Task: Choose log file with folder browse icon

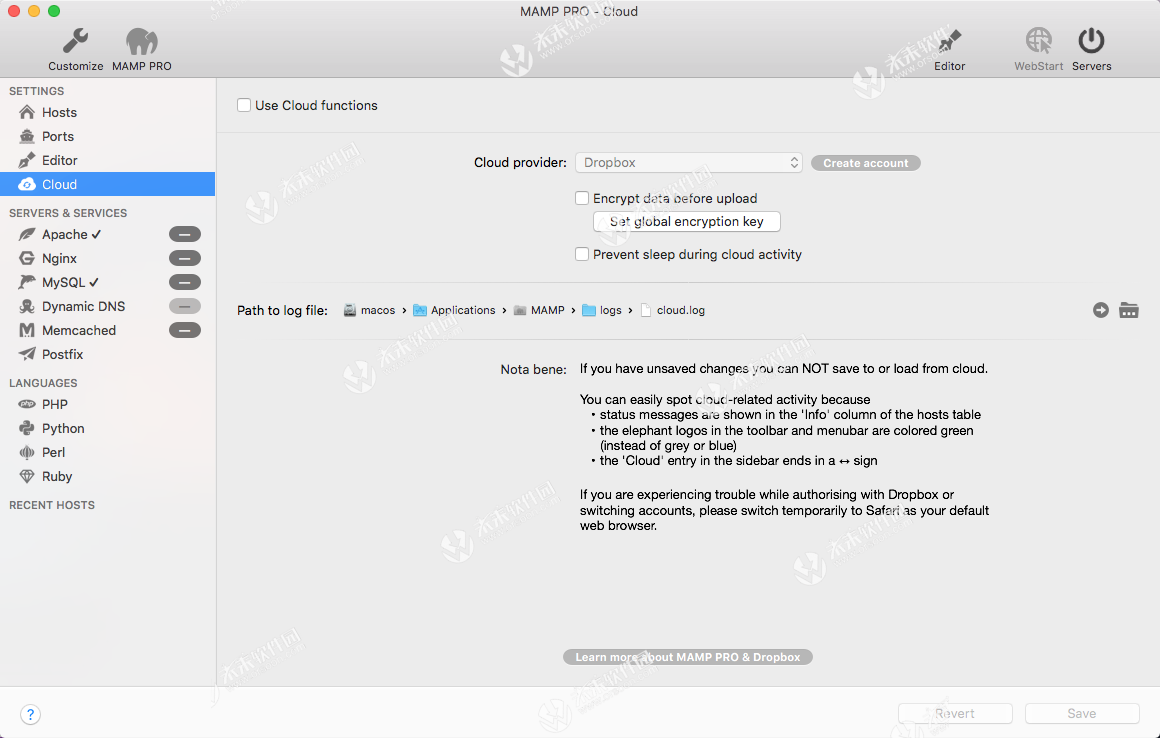Action: [1129, 310]
